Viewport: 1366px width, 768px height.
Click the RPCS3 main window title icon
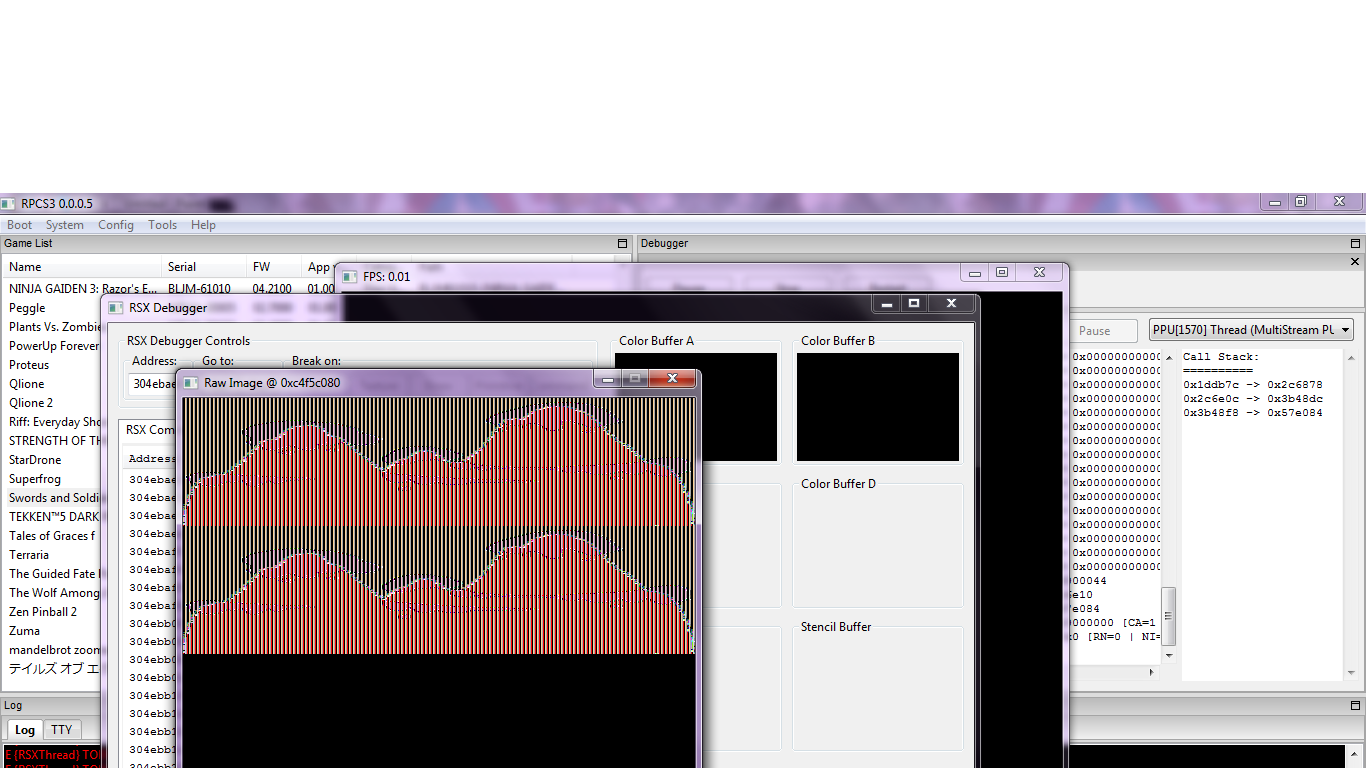(x=9, y=204)
